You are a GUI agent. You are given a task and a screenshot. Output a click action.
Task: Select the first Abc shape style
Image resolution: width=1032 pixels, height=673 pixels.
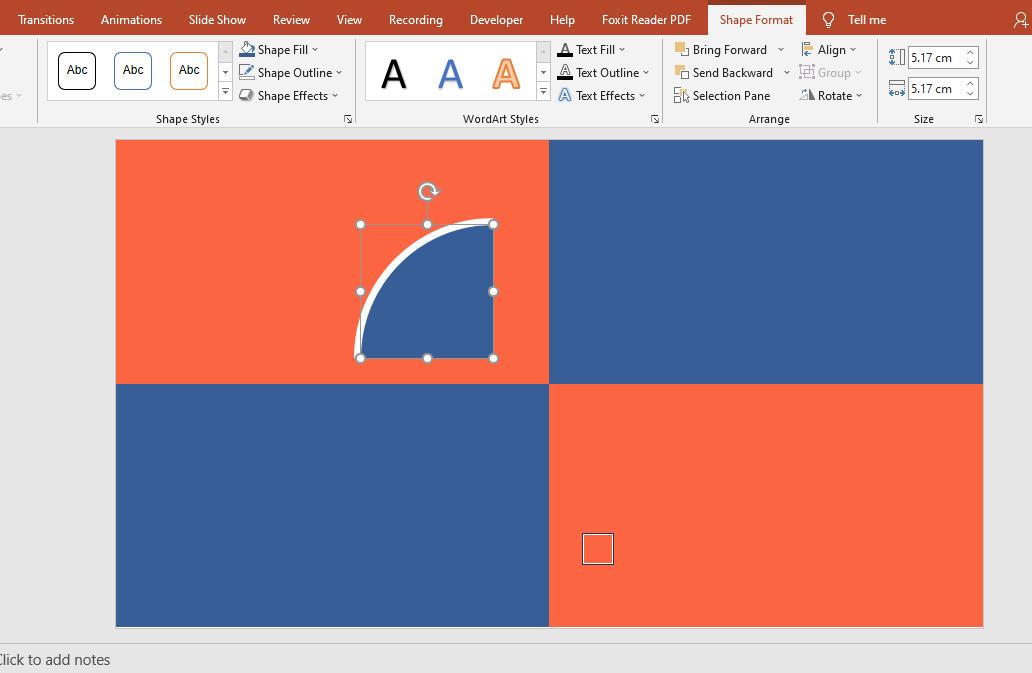76,70
